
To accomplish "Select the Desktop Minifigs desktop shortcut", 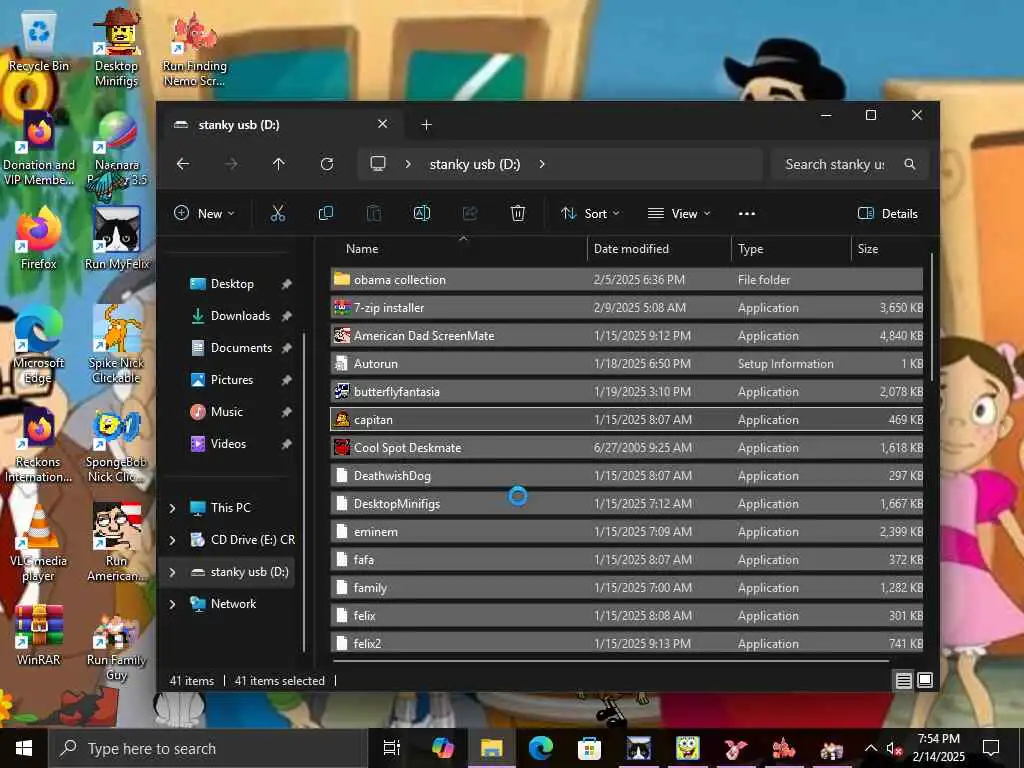I will point(116,47).
